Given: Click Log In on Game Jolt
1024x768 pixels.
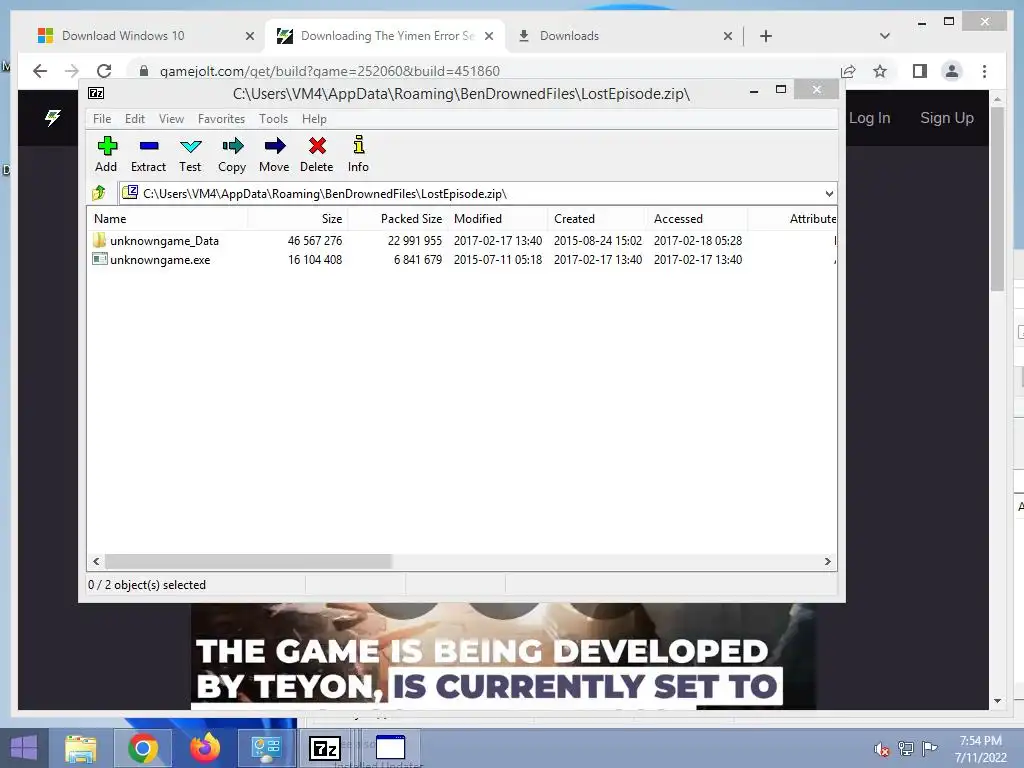Looking at the screenshot, I should [x=869, y=118].
